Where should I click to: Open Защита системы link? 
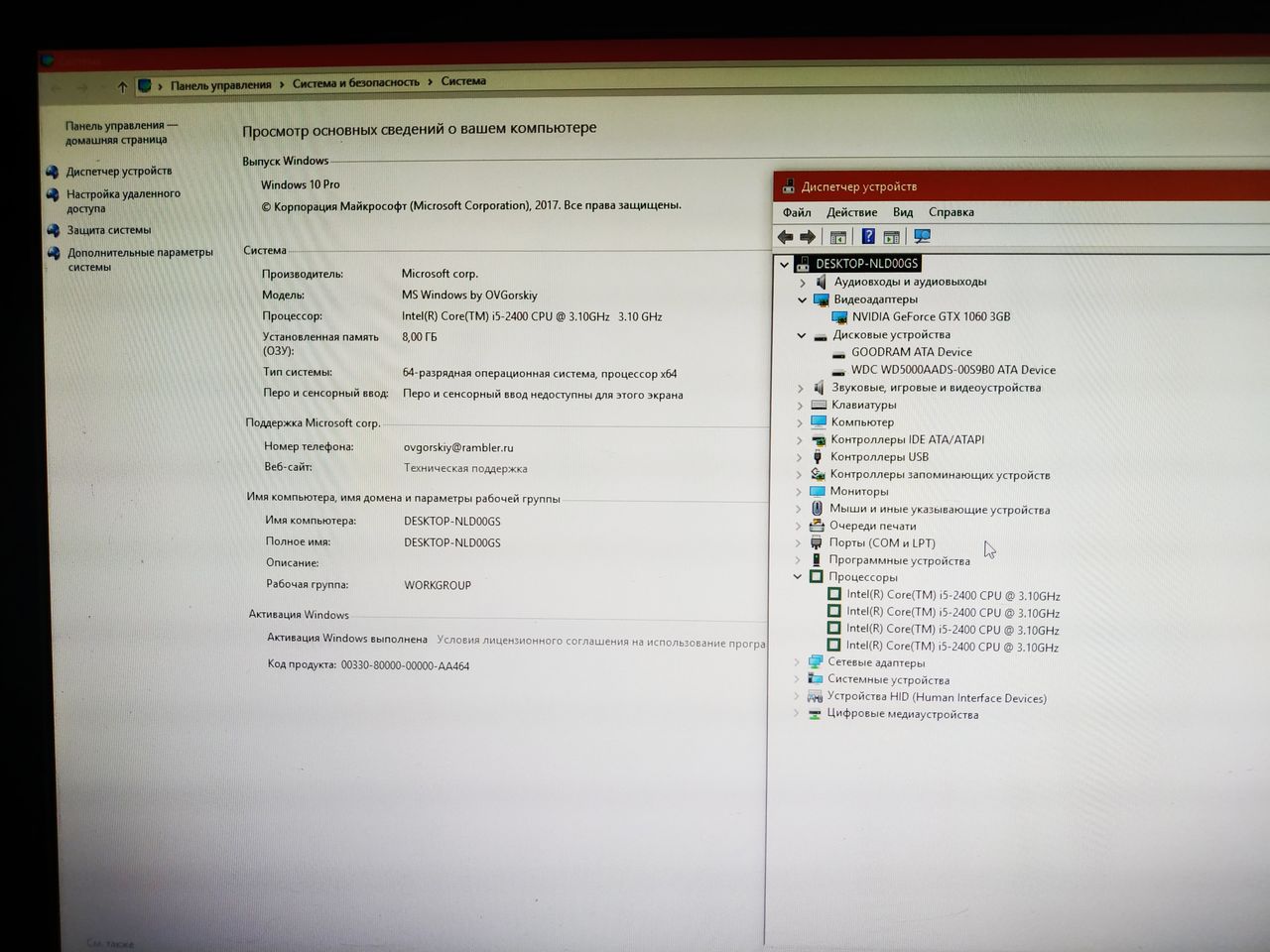(109, 229)
